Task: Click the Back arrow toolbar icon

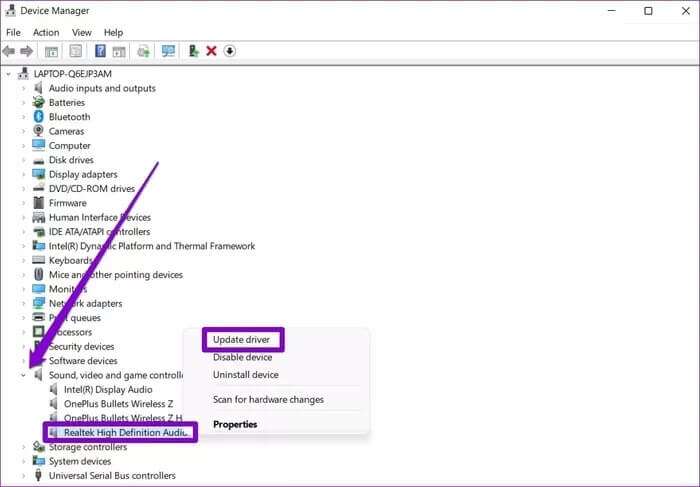Action: [8, 51]
